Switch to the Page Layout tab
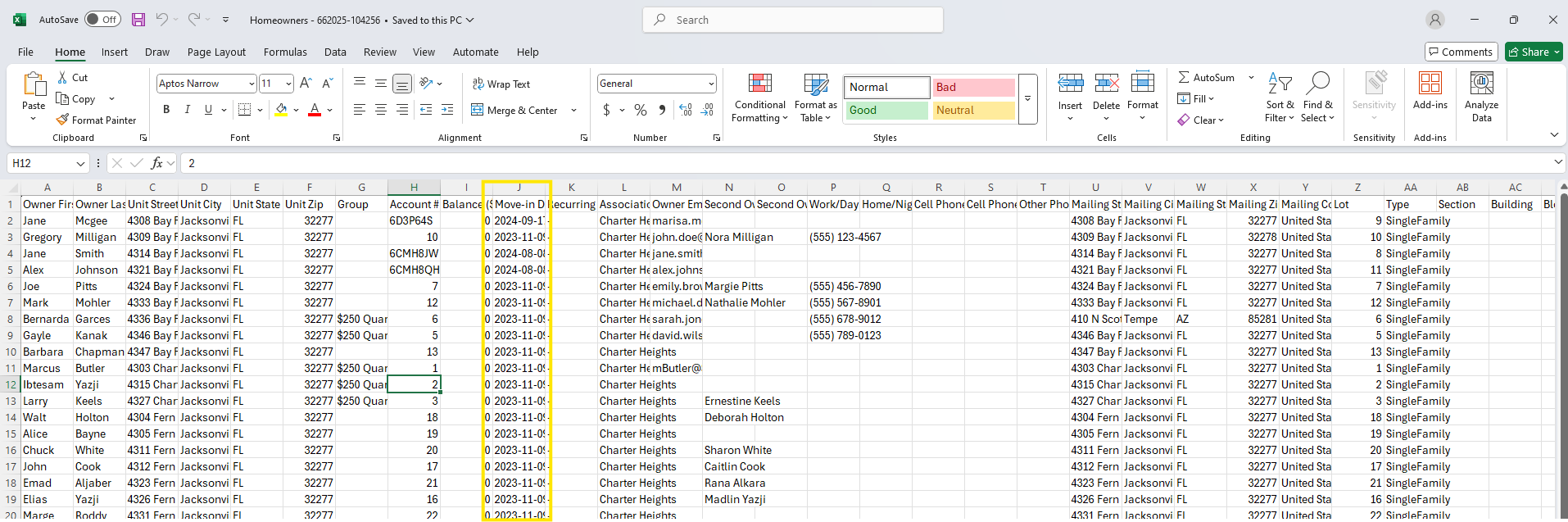 (x=216, y=52)
